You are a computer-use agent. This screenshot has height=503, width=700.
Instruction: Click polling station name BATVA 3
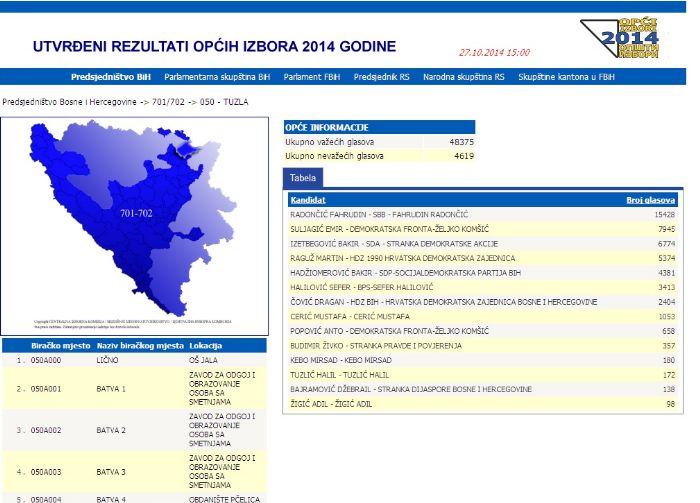111,472
